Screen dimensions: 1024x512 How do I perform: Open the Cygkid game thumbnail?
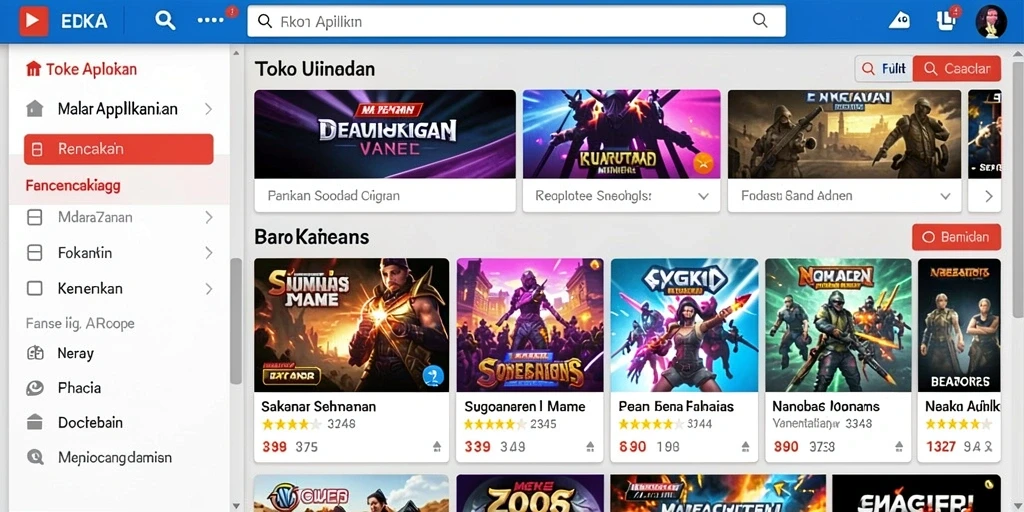click(x=684, y=325)
